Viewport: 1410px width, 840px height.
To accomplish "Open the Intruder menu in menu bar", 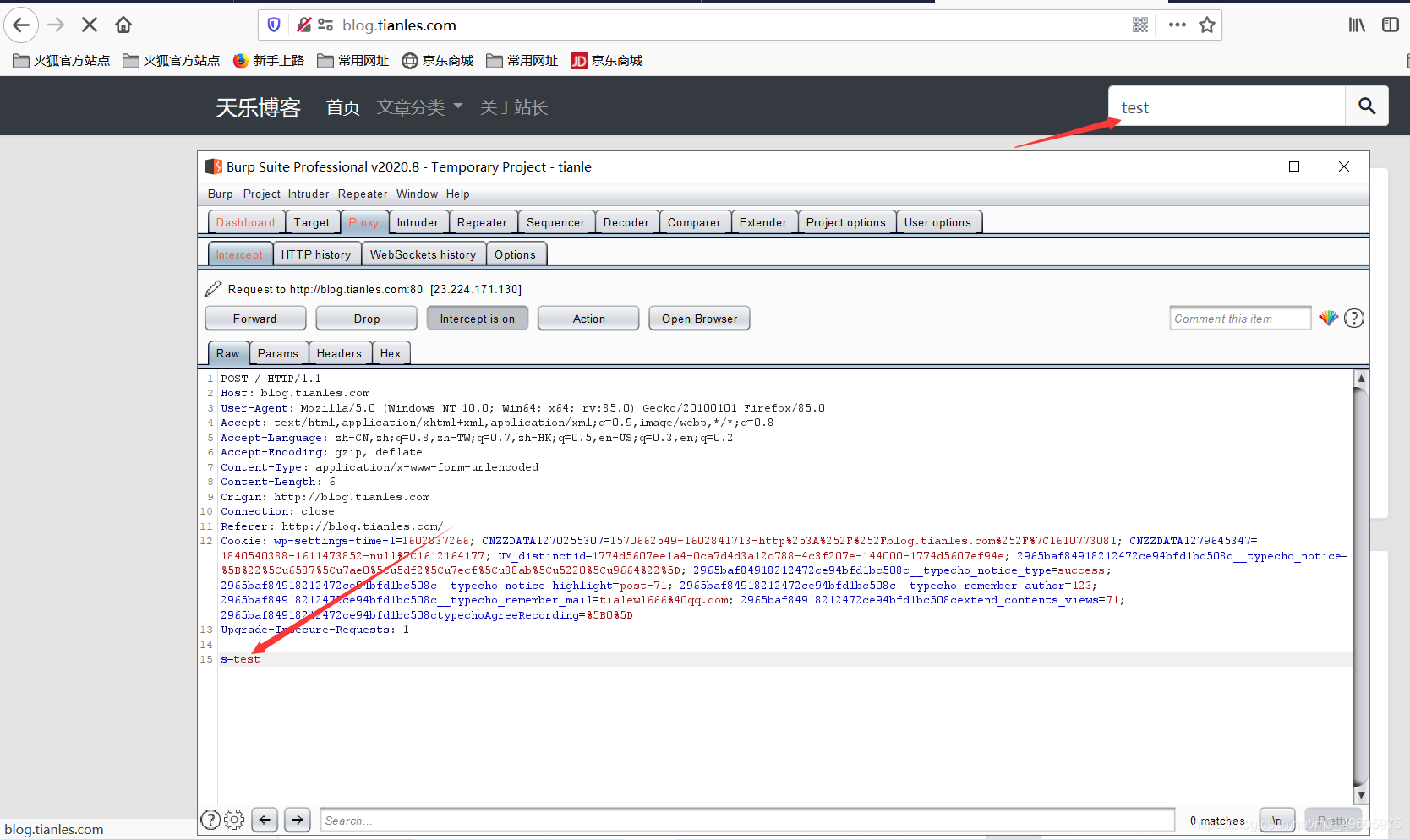I will (x=309, y=194).
